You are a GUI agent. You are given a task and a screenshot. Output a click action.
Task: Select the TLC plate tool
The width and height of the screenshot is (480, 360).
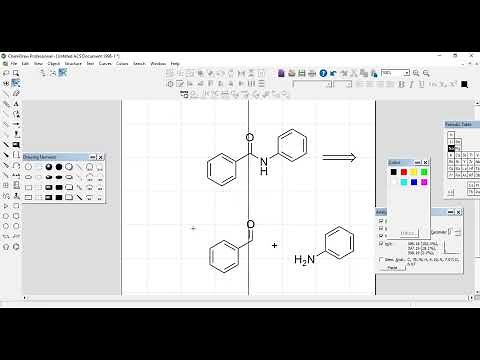click(16, 185)
